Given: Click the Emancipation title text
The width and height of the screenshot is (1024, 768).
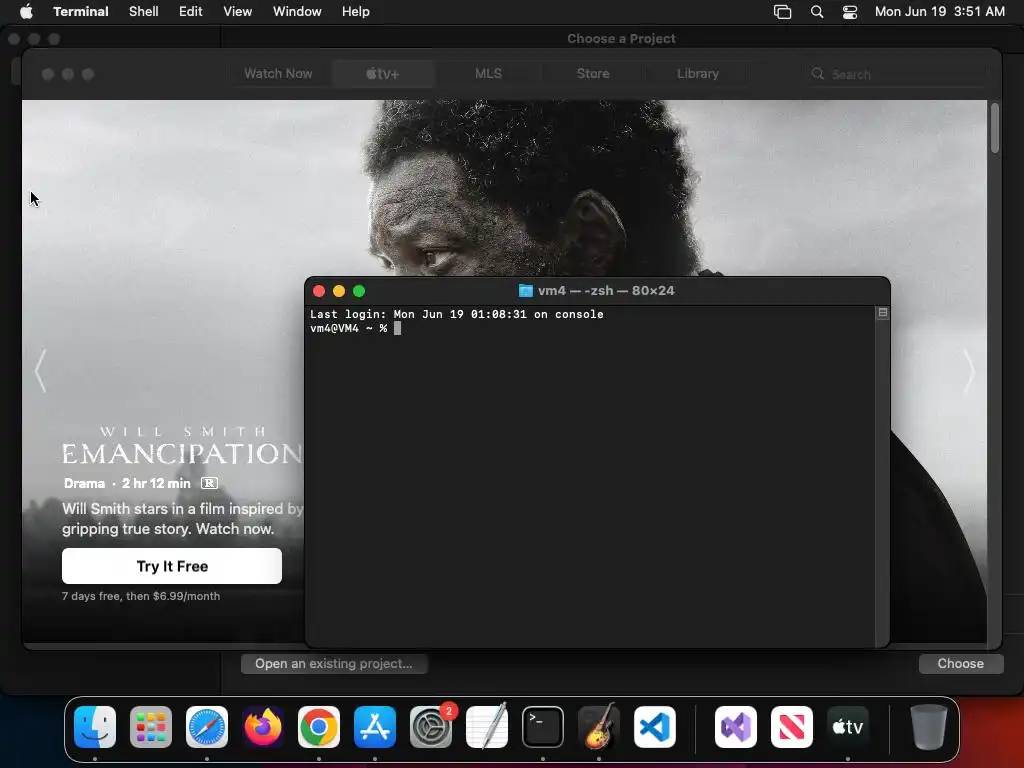Looking at the screenshot, I should coord(182,453).
